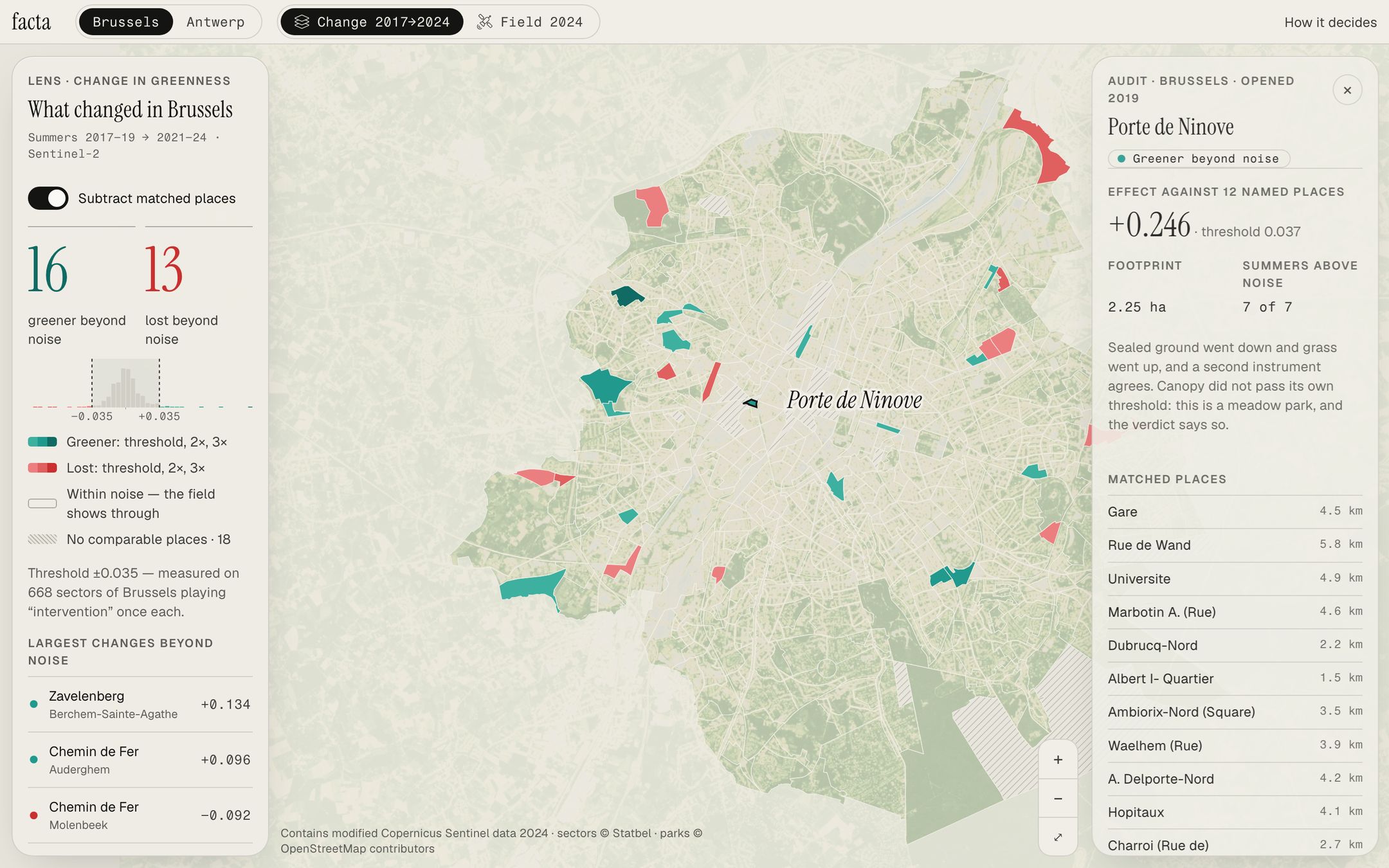Click the fullscreen expand map icon
1389x868 pixels.
pyautogui.click(x=1058, y=836)
